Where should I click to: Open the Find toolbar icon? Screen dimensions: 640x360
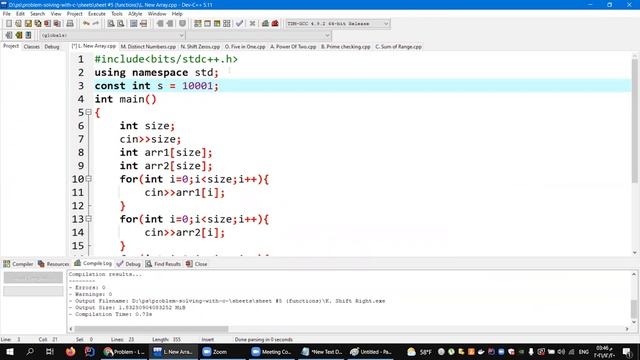point(111,24)
